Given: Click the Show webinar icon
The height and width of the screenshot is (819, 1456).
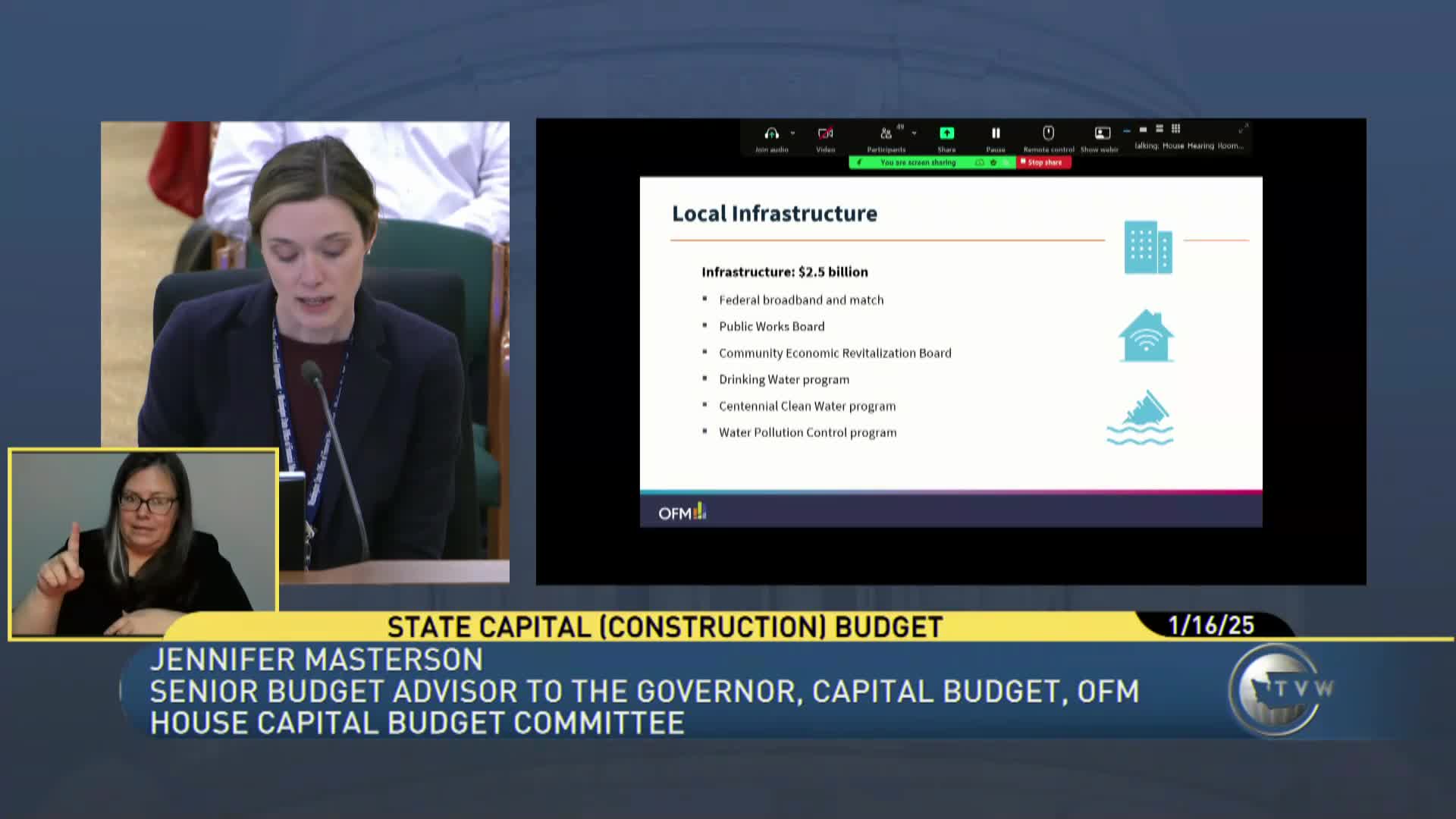Looking at the screenshot, I should [x=1102, y=133].
